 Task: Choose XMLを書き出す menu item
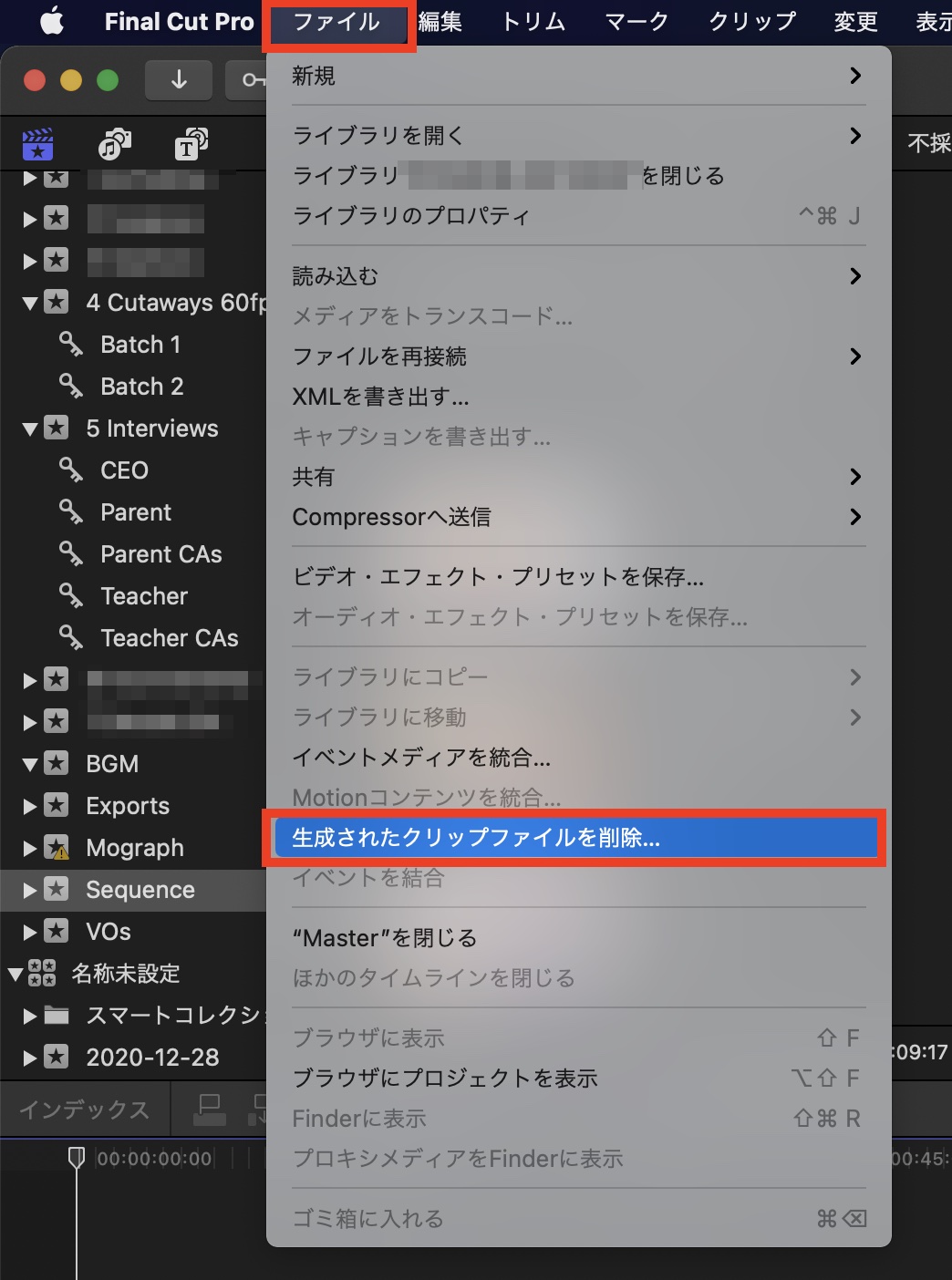[578, 397]
